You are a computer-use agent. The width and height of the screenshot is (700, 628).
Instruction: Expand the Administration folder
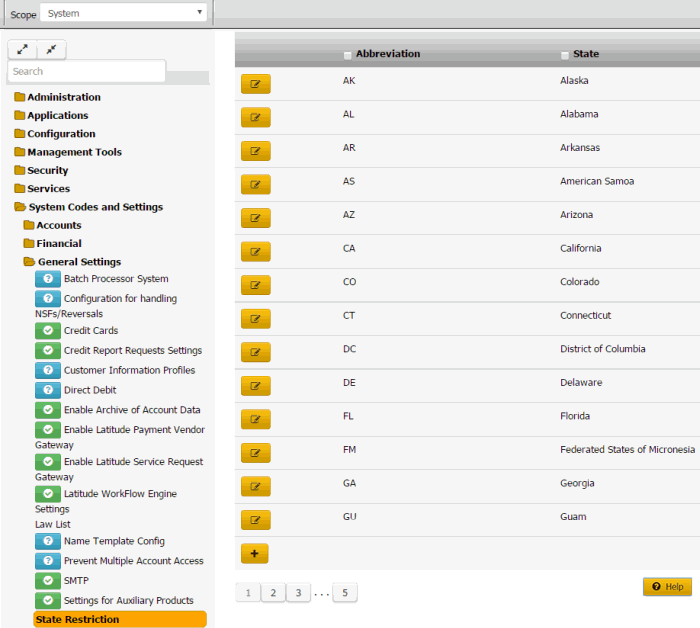[63, 97]
